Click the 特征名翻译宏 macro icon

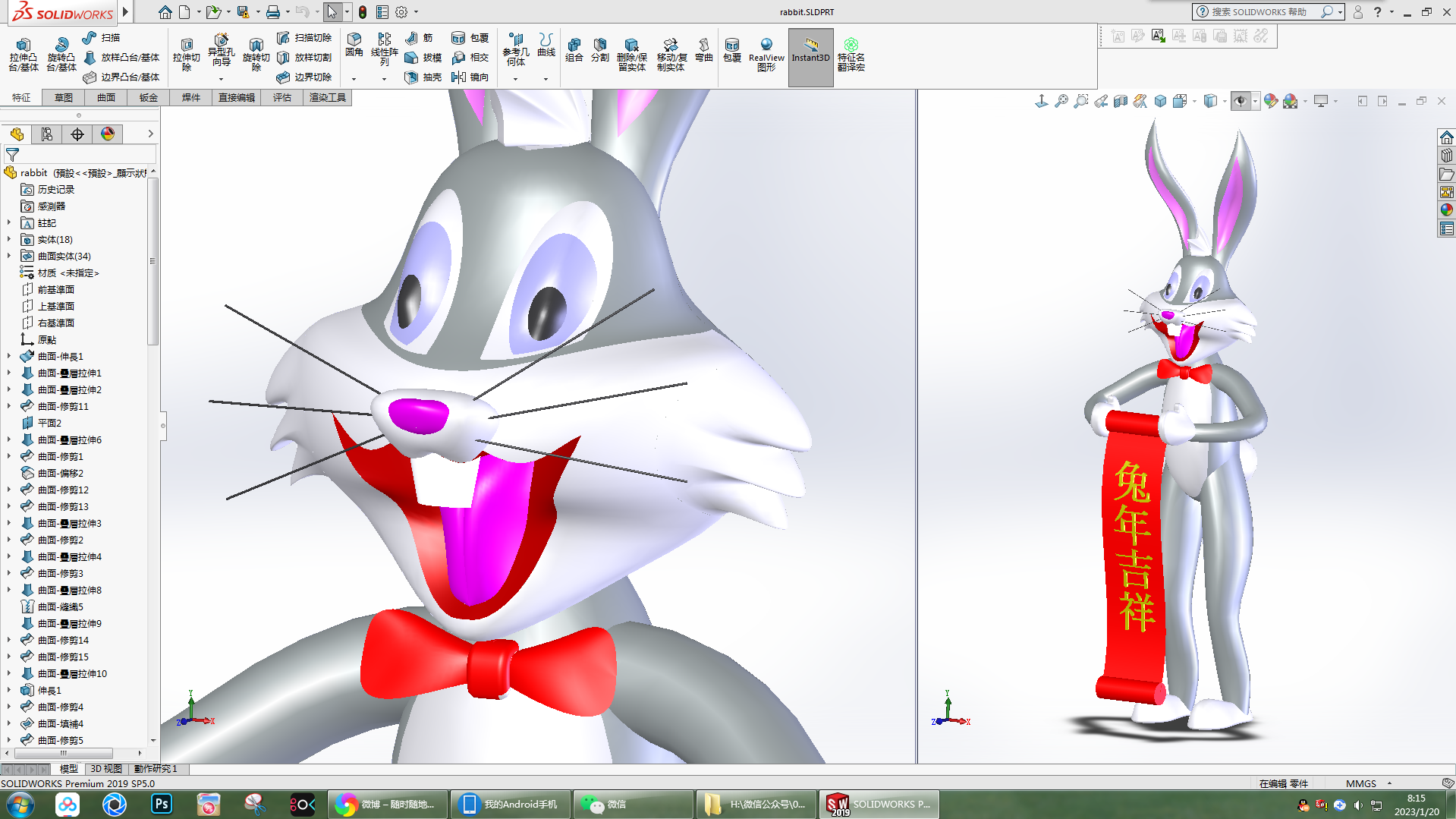[x=851, y=54]
